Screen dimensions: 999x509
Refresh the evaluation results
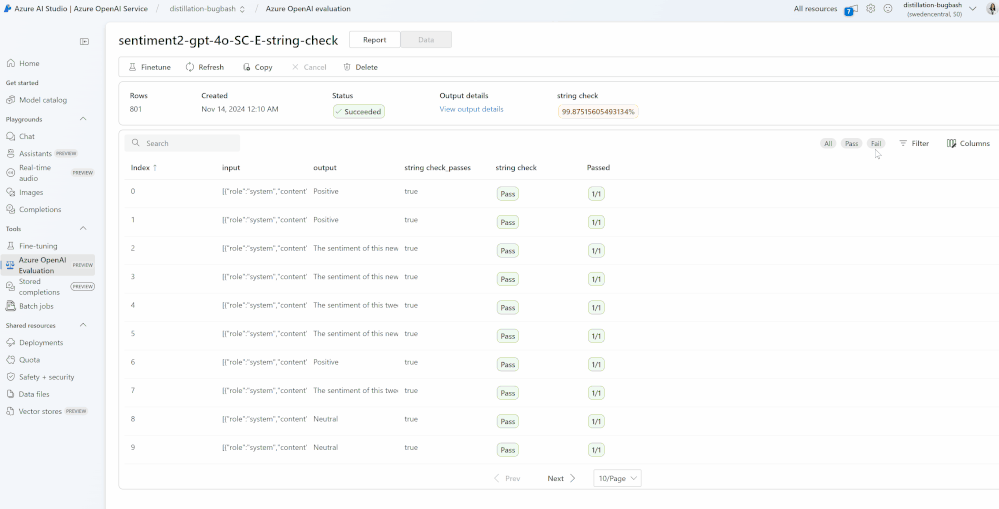pos(205,67)
